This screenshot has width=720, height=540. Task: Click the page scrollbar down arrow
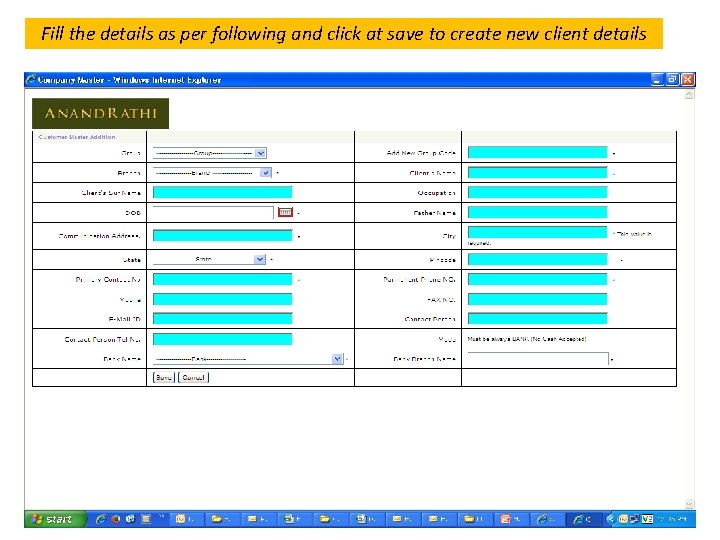click(689, 504)
